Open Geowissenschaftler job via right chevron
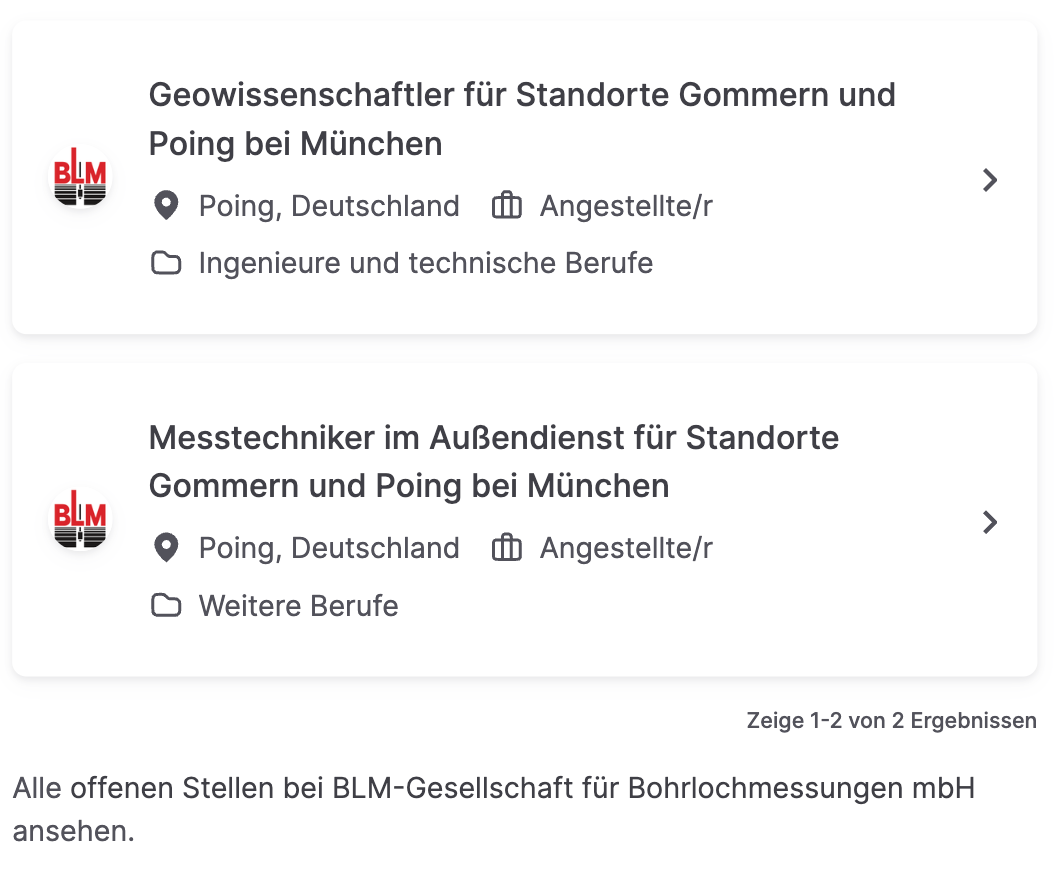 pyautogui.click(x=990, y=180)
